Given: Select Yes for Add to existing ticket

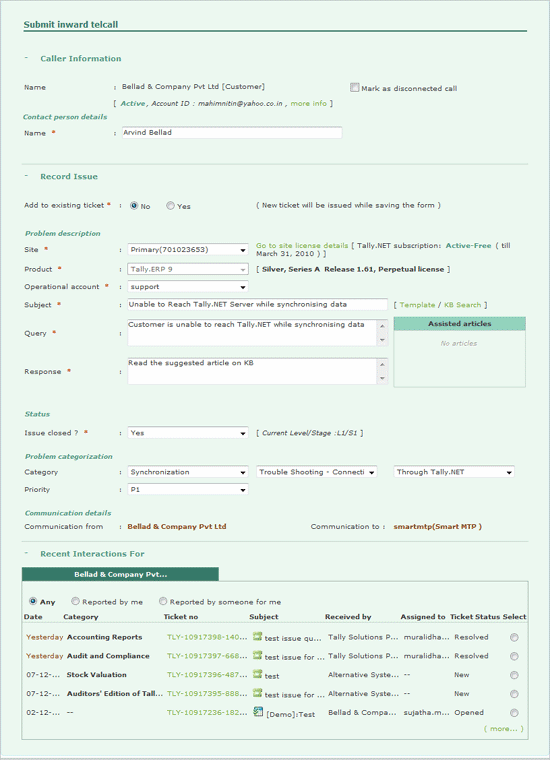Looking at the screenshot, I should pos(170,206).
